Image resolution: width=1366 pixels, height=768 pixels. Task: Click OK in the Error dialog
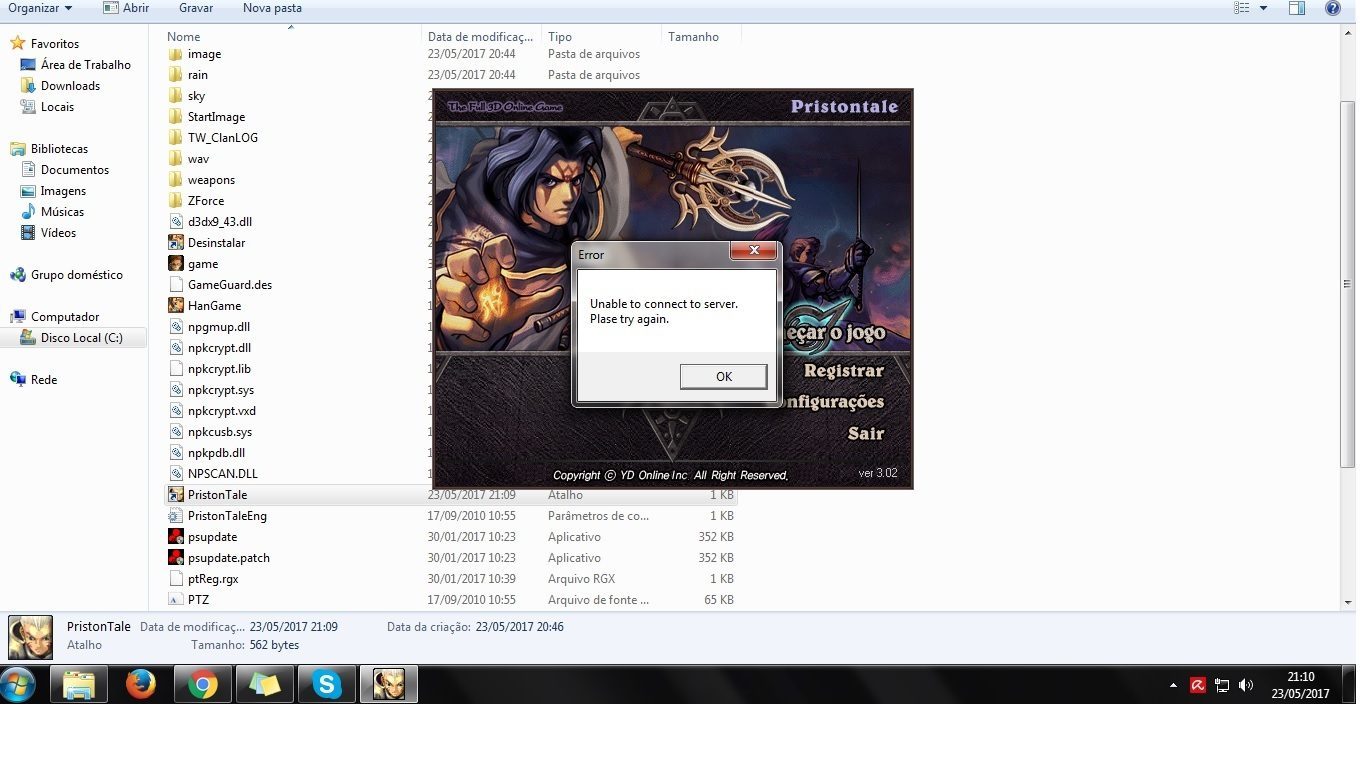pos(723,377)
